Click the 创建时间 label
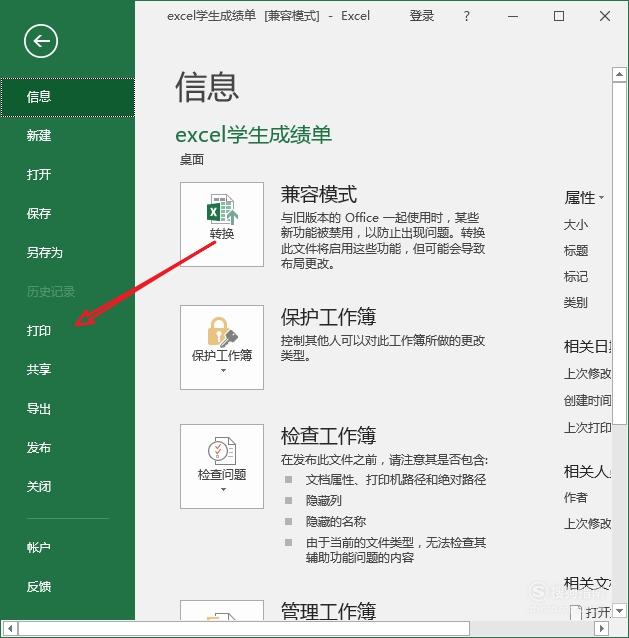This screenshot has width=629, height=638. 588,401
